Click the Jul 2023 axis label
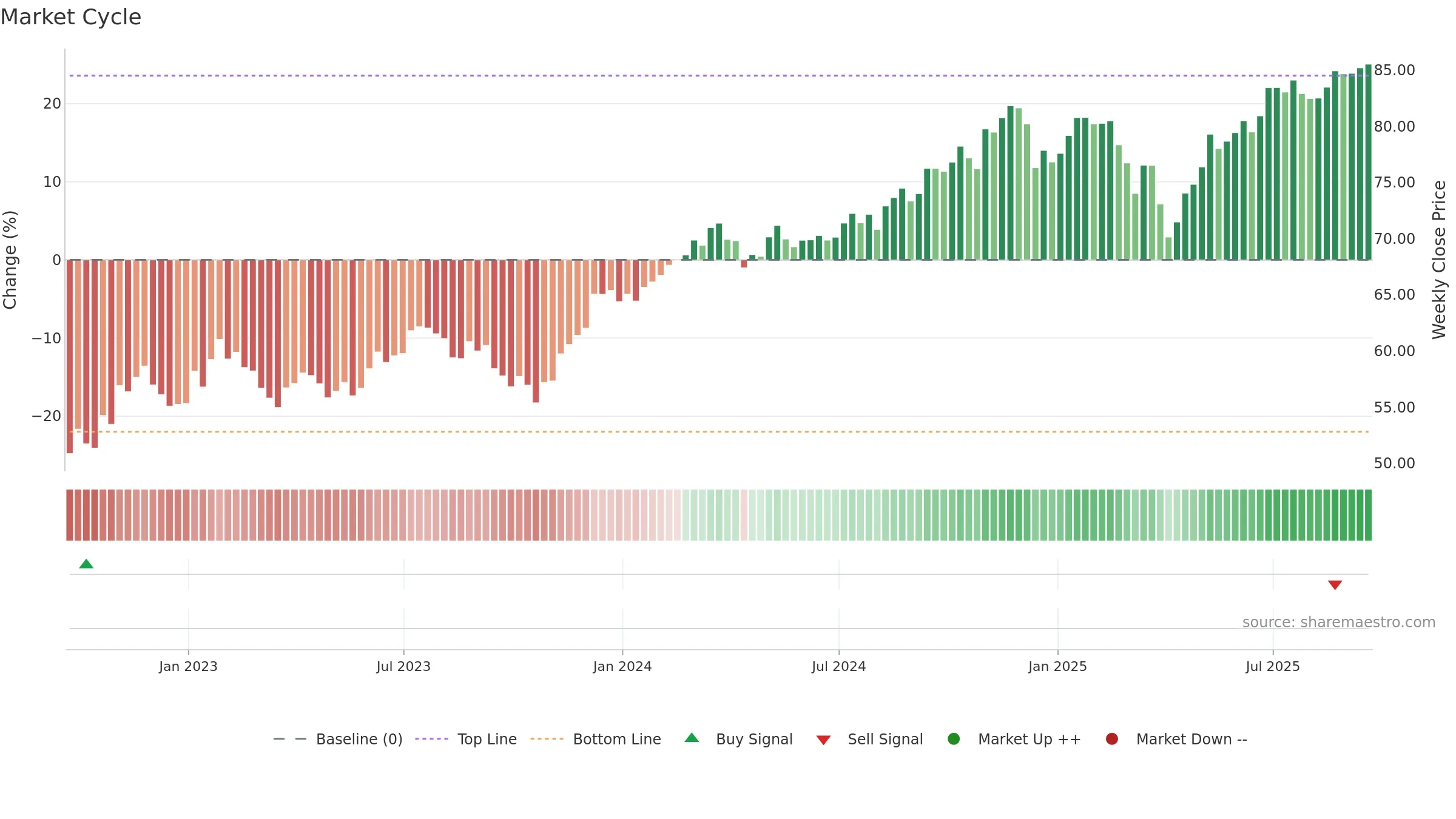The width and height of the screenshot is (1456, 819). (x=403, y=666)
